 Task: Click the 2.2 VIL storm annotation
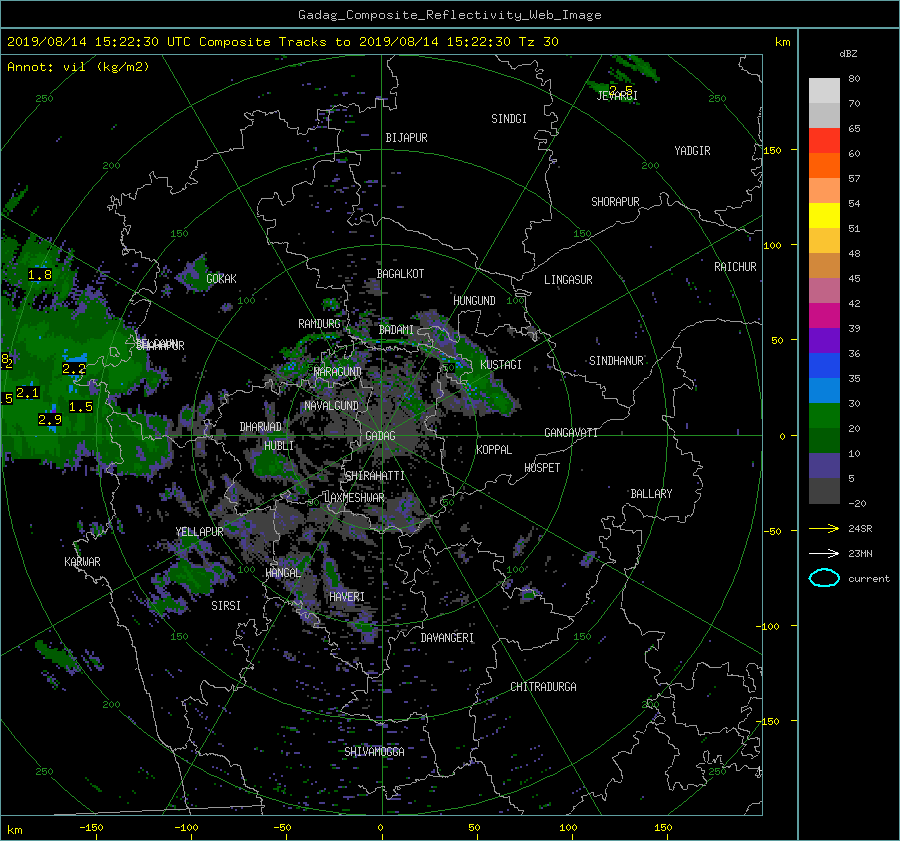[x=74, y=369]
